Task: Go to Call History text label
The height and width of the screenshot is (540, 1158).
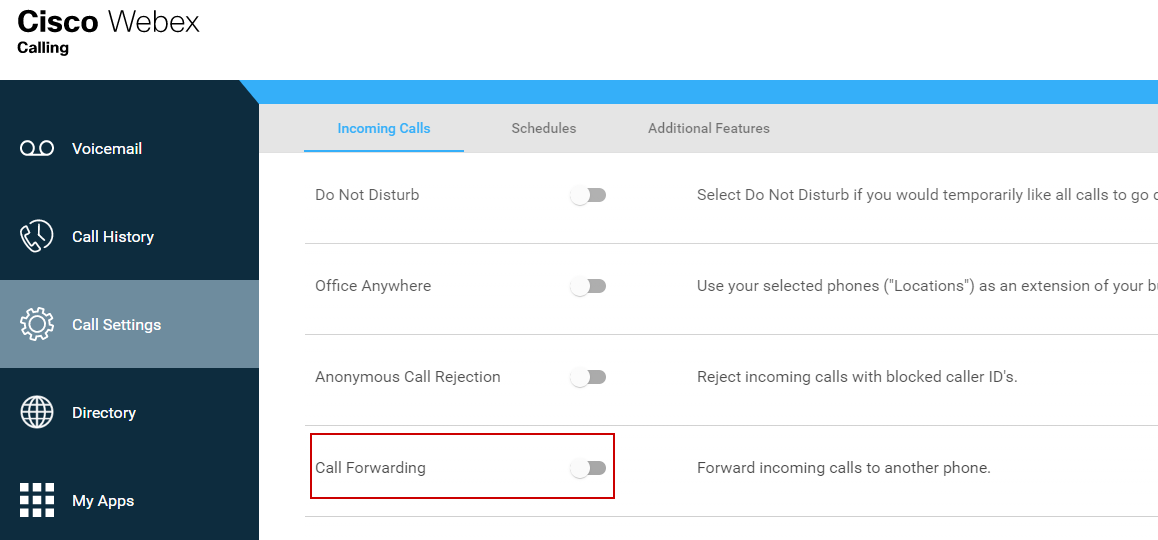Action: click(113, 237)
